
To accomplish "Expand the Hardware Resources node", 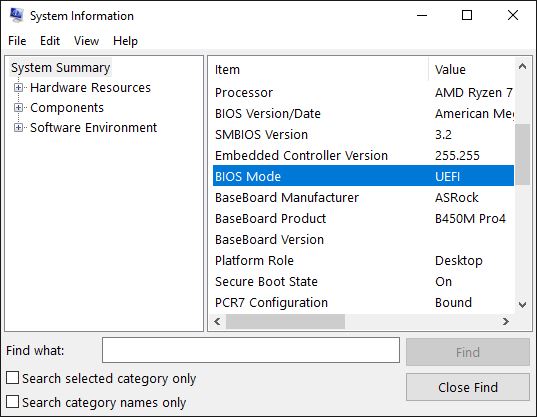I will click(18, 88).
